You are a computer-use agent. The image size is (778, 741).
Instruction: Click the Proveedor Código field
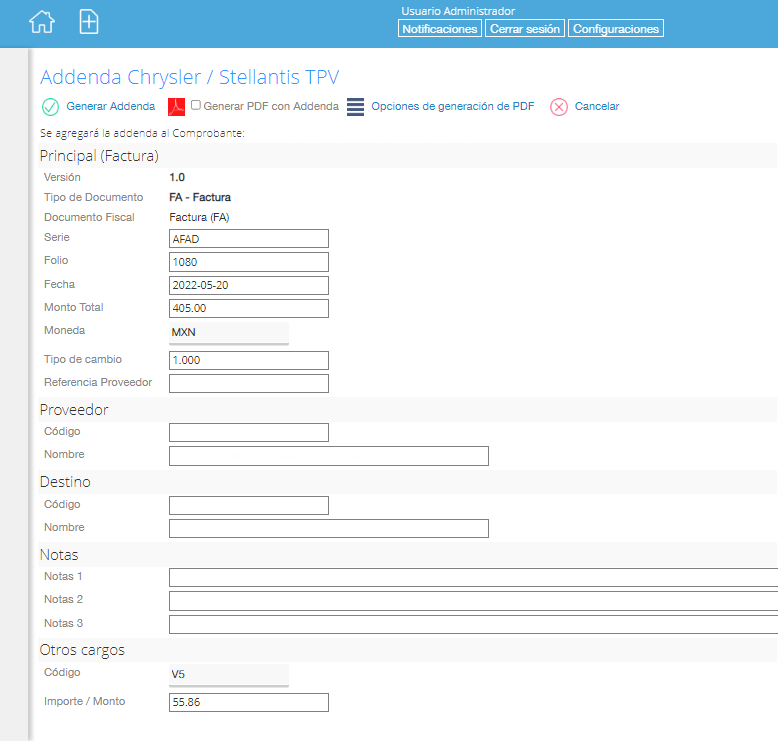(249, 432)
